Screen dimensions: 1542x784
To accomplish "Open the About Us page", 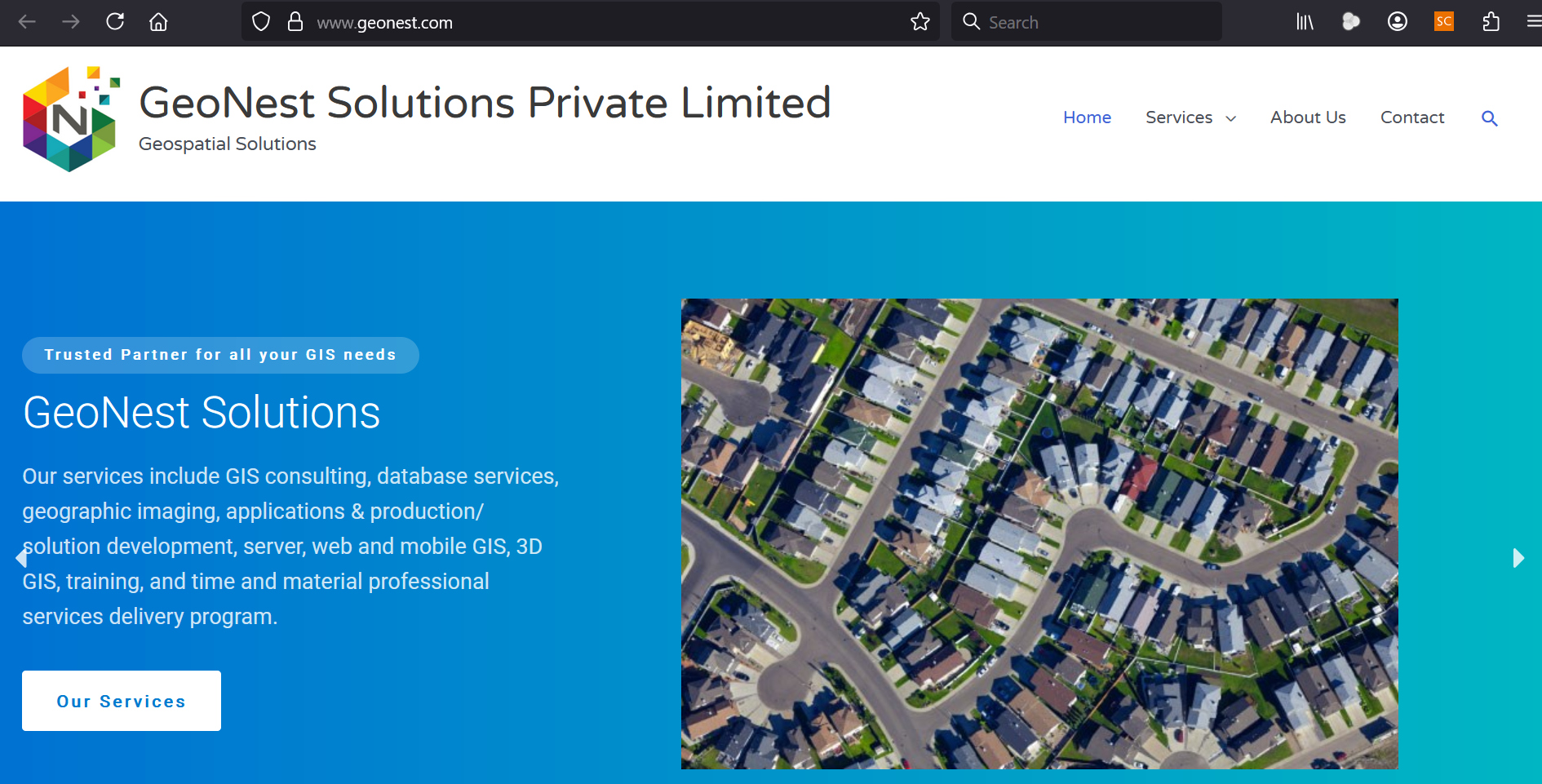I will point(1308,117).
